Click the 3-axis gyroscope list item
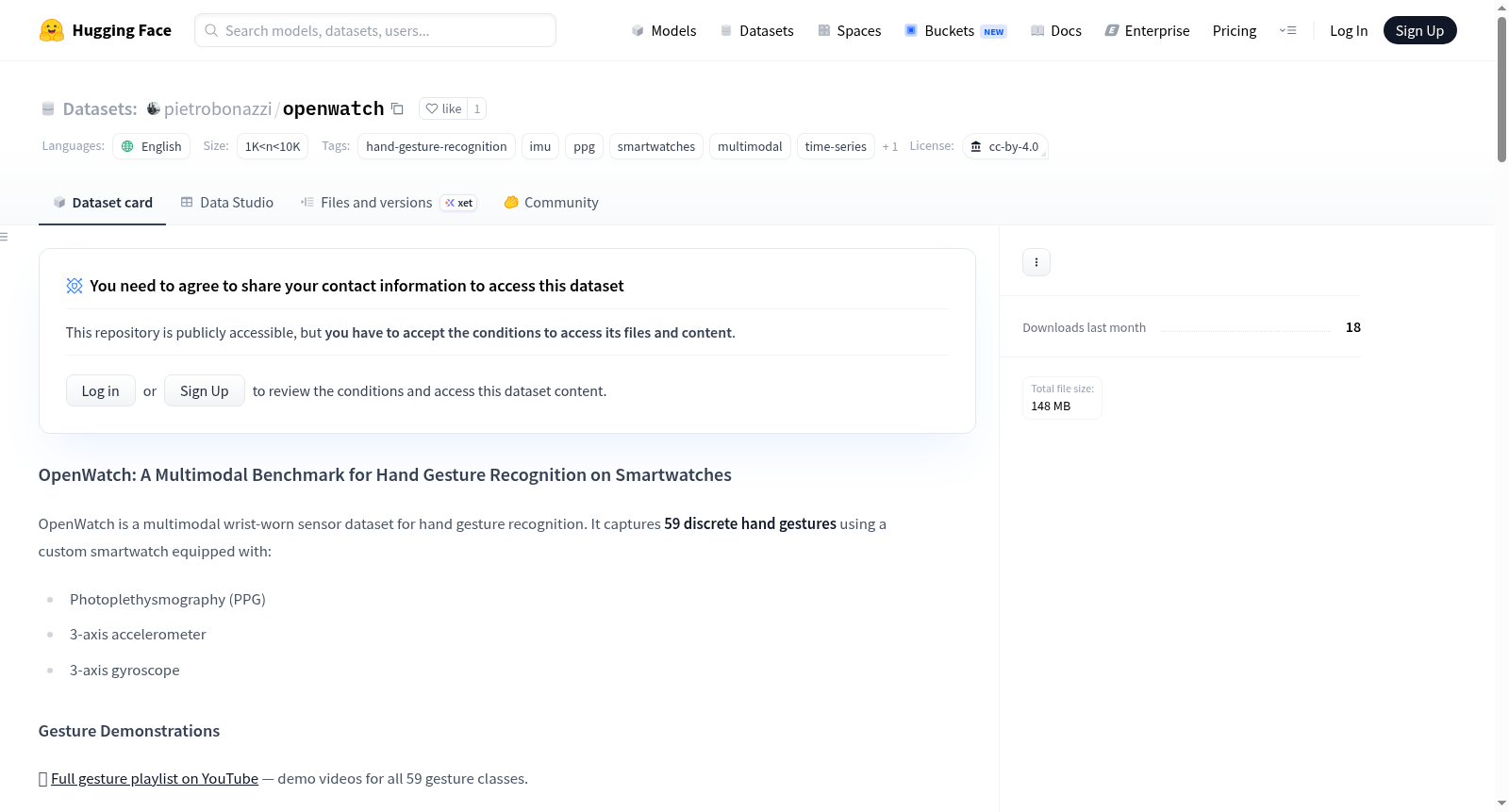This screenshot has height=812, width=1509. click(124, 670)
